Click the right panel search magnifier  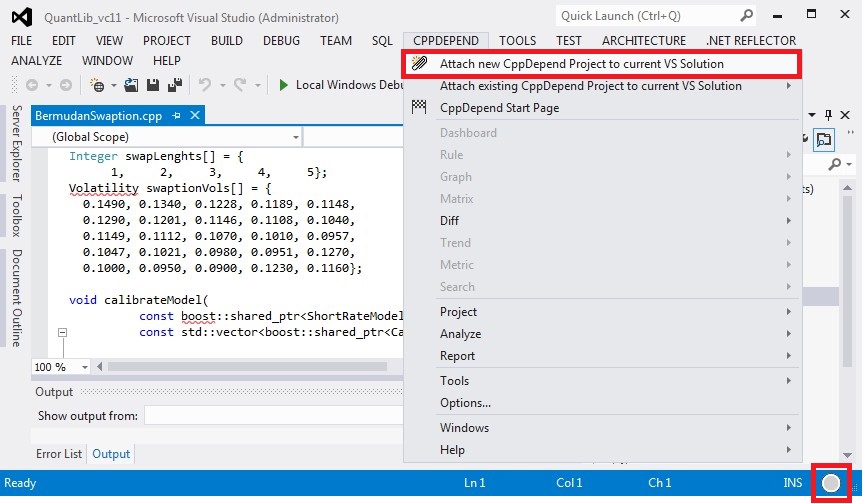[835, 164]
